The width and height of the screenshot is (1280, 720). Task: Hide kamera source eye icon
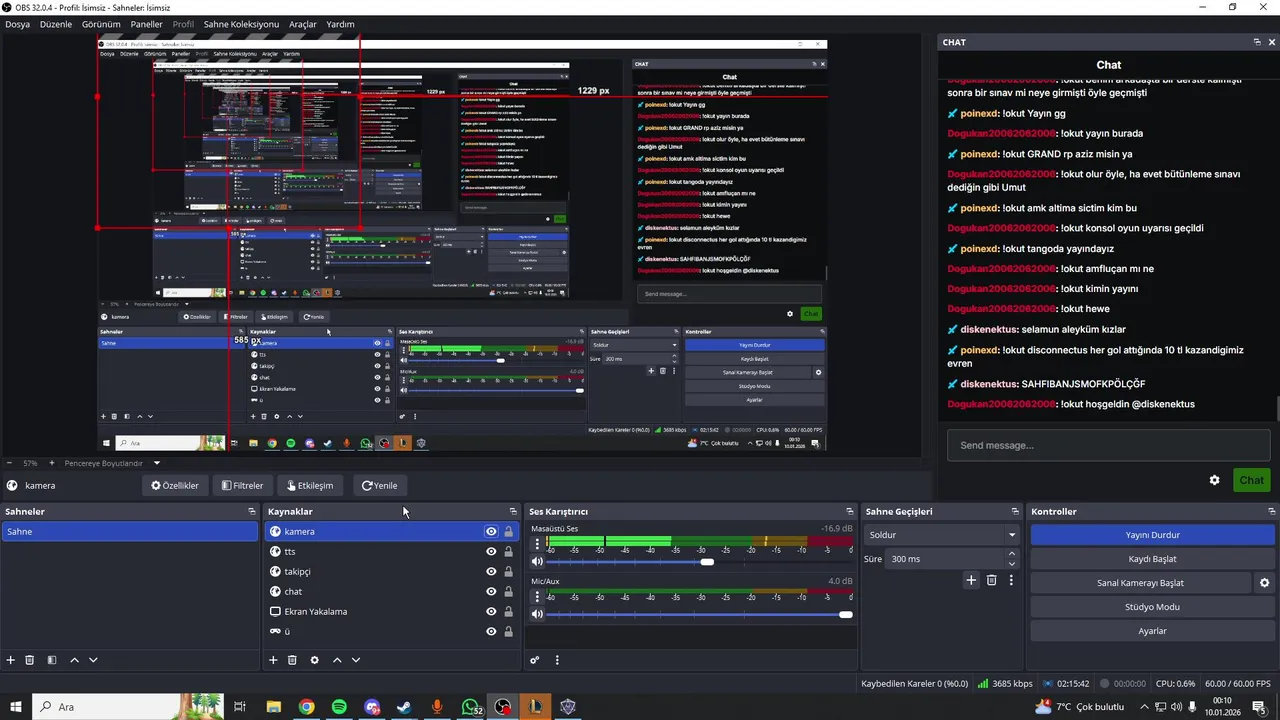click(491, 532)
